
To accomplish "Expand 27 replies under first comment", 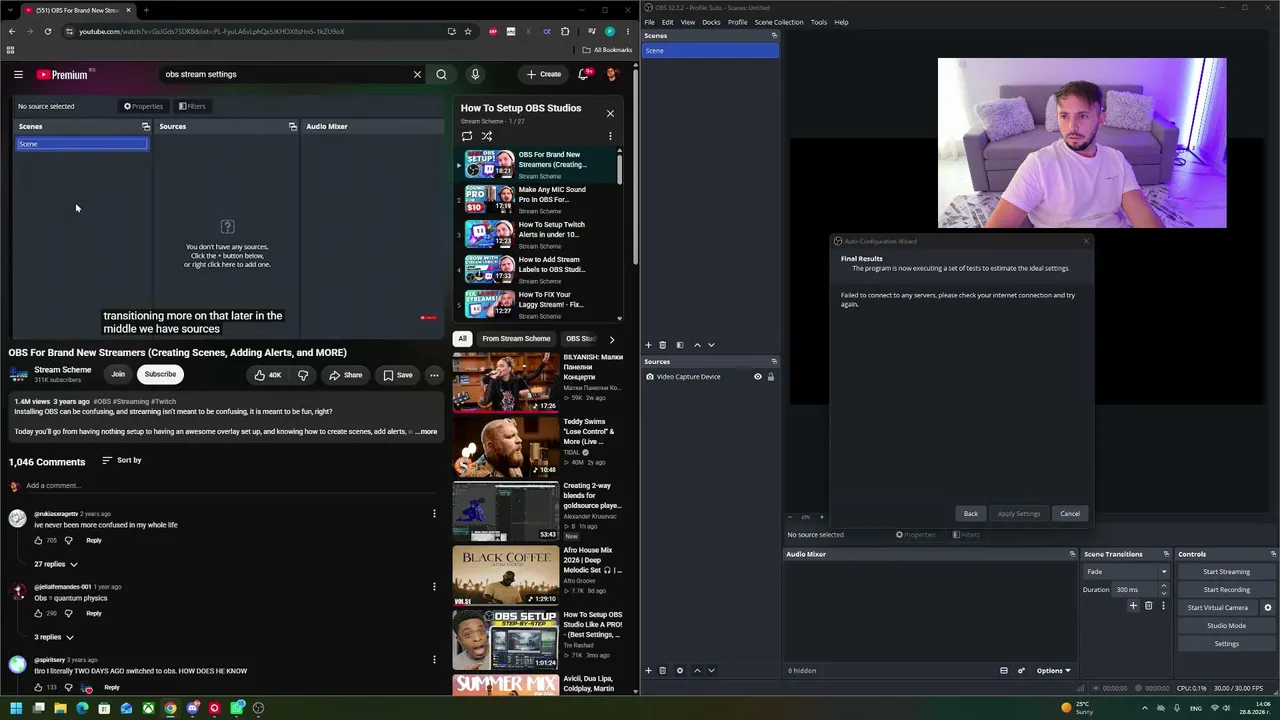I will click(56, 564).
